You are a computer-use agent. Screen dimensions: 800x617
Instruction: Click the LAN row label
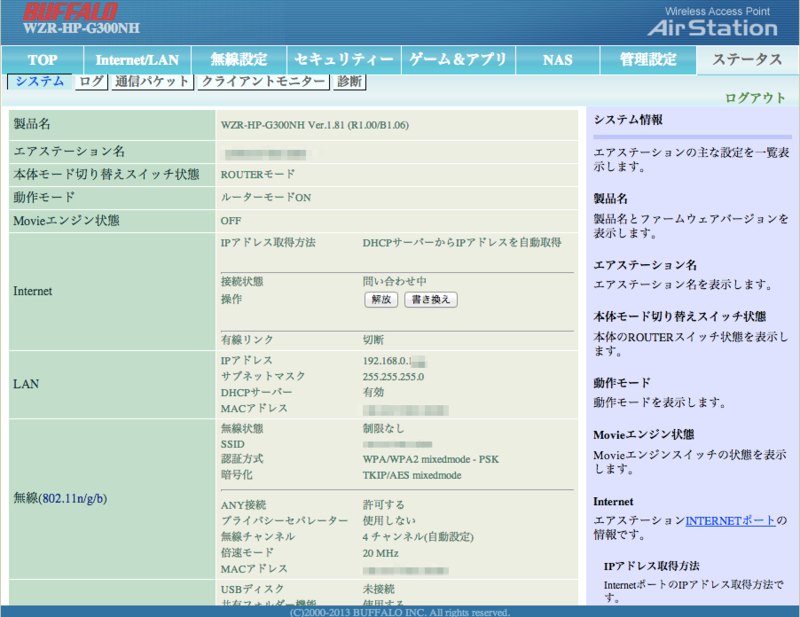[26, 384]
